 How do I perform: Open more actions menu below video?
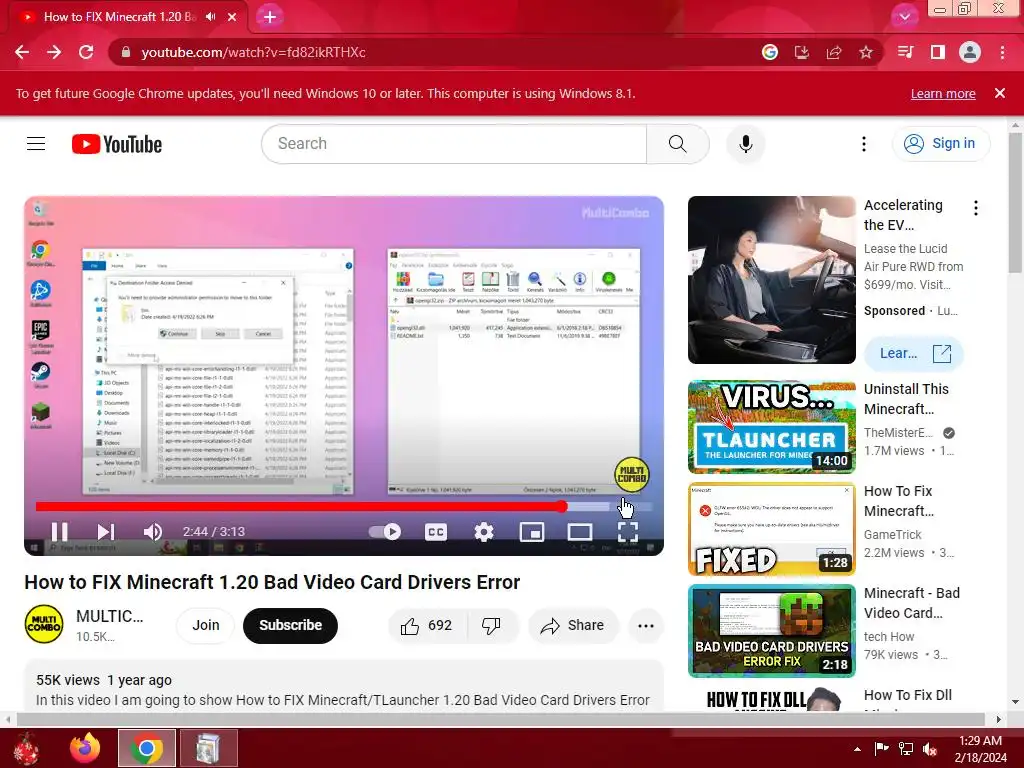tap(645, 626)
